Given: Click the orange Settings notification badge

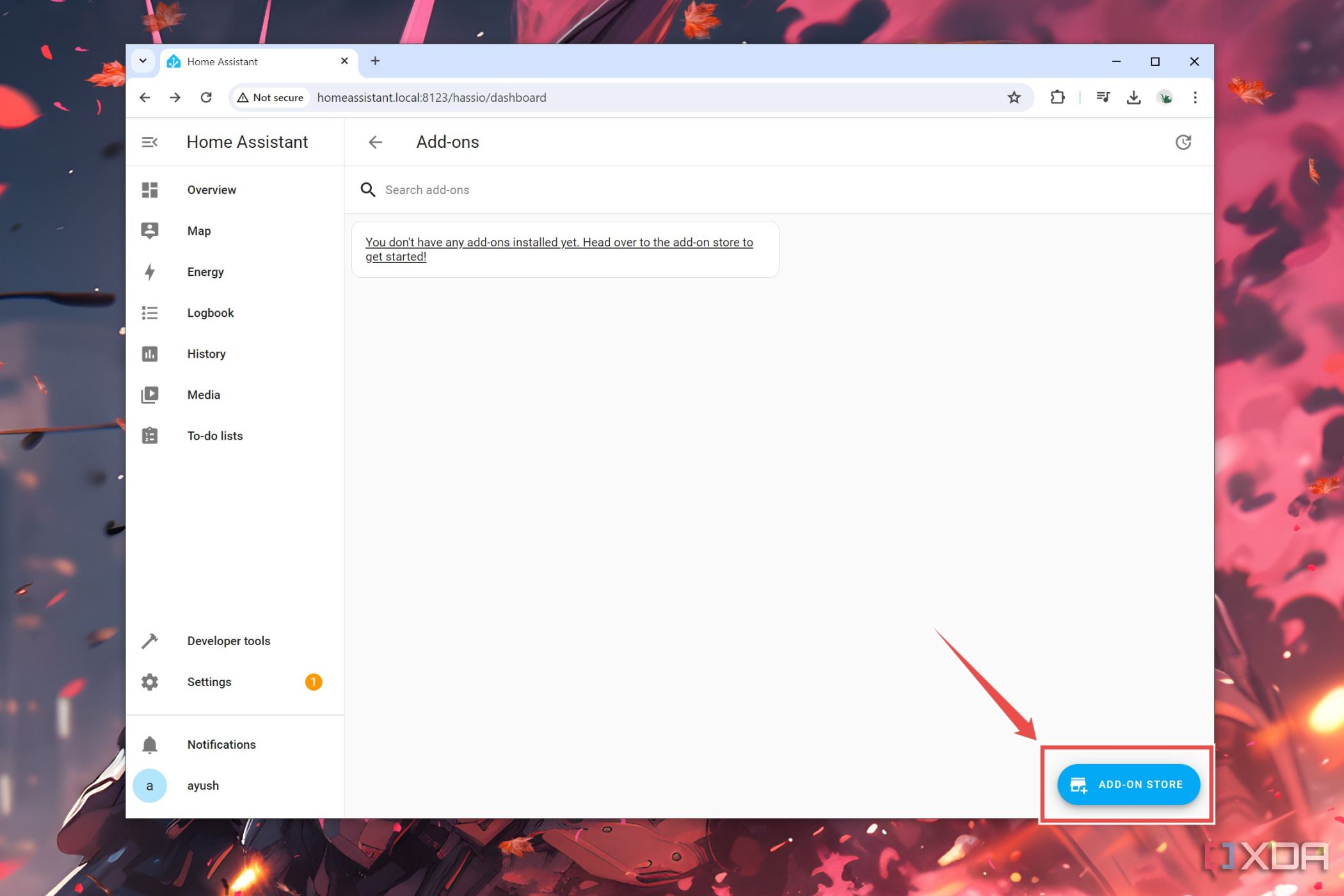Looking at the screenshot, I should [314, 682].
